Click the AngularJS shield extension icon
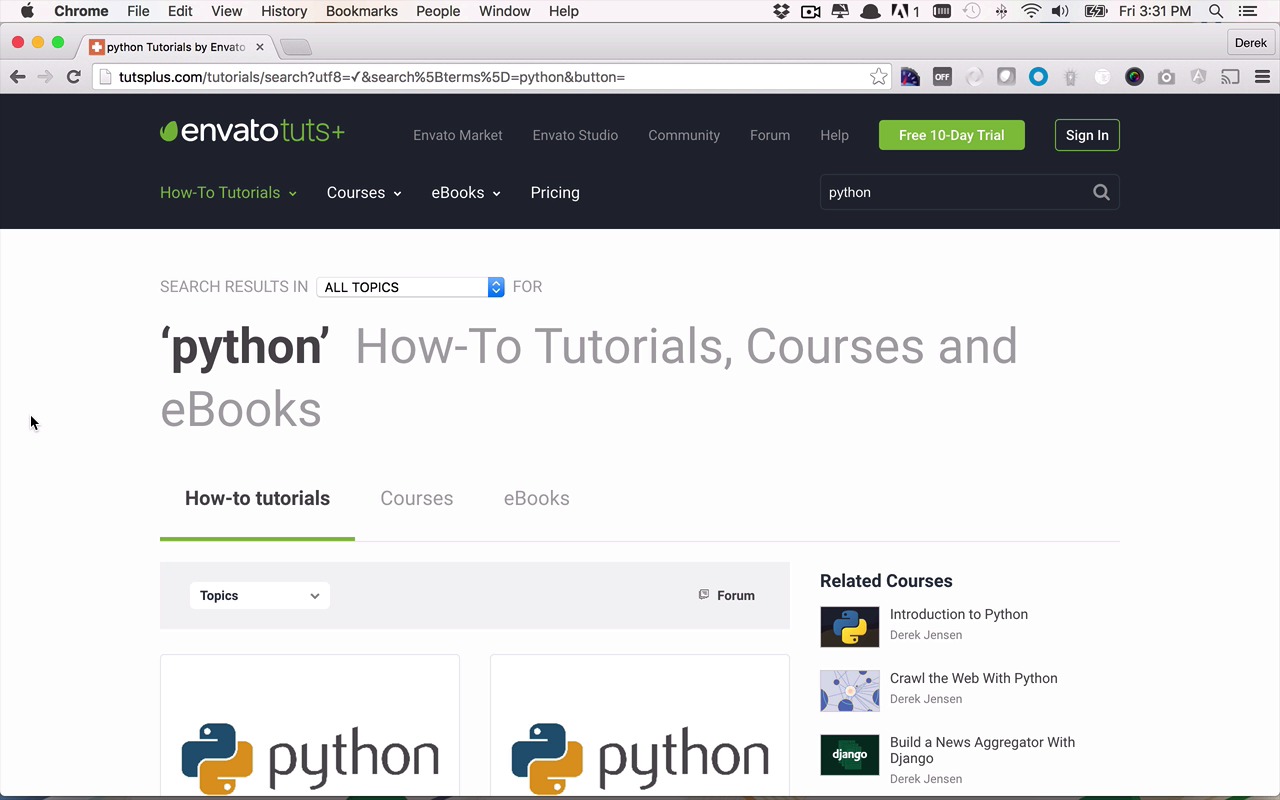 [x=1198, y=77]
